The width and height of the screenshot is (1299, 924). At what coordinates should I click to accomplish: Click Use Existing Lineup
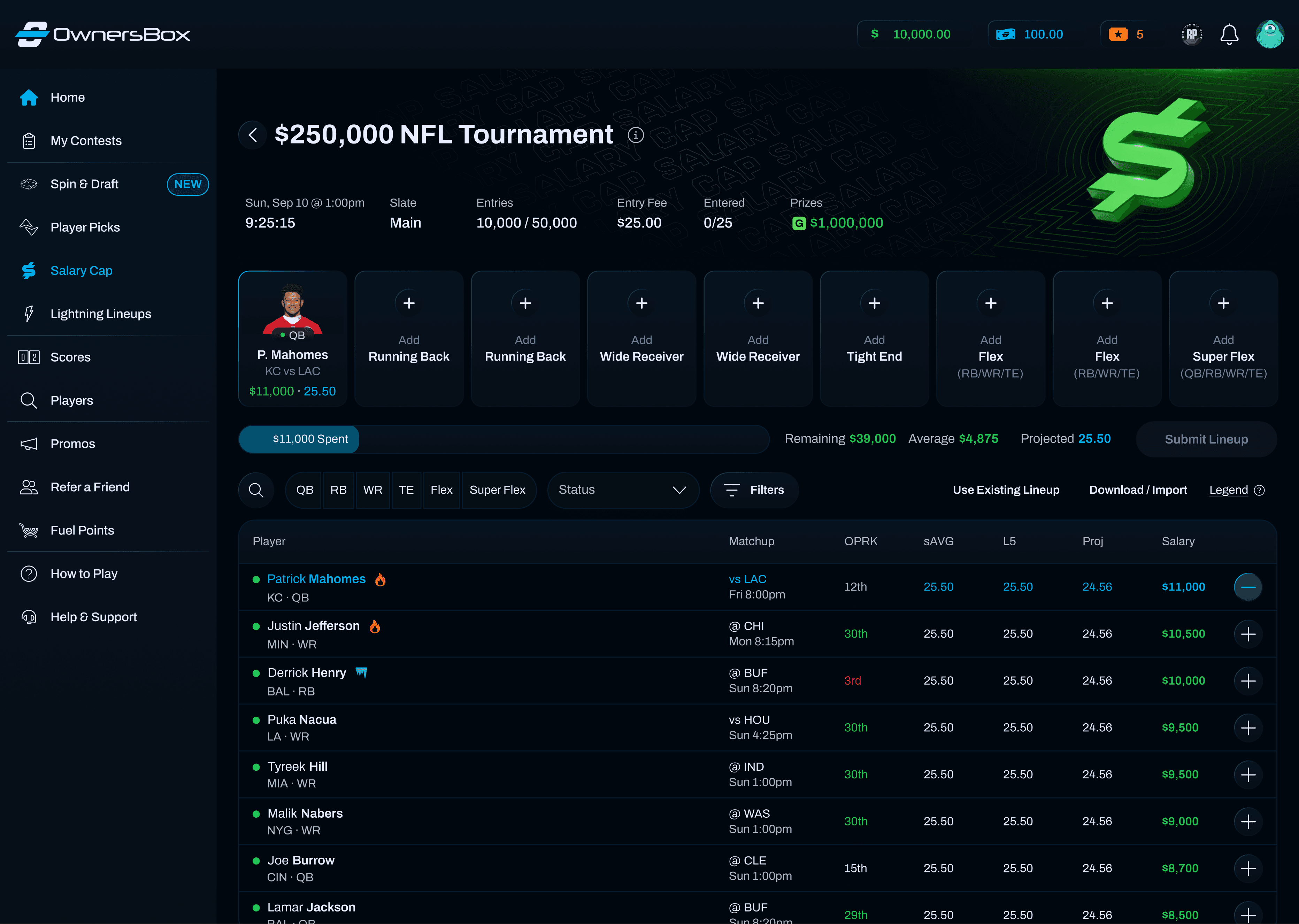[1005, 490]
